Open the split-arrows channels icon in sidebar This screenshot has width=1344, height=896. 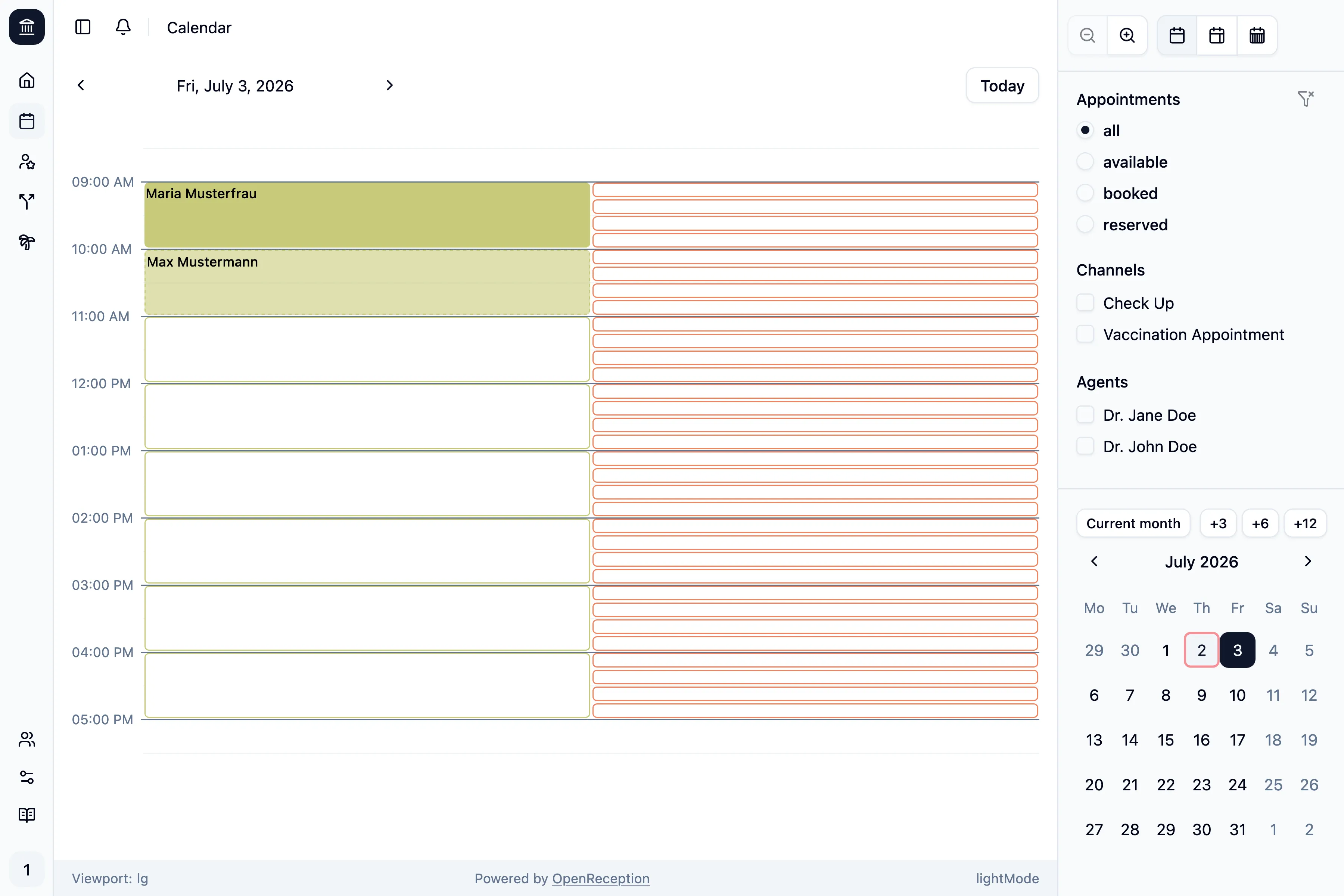(x=27, y=202)
